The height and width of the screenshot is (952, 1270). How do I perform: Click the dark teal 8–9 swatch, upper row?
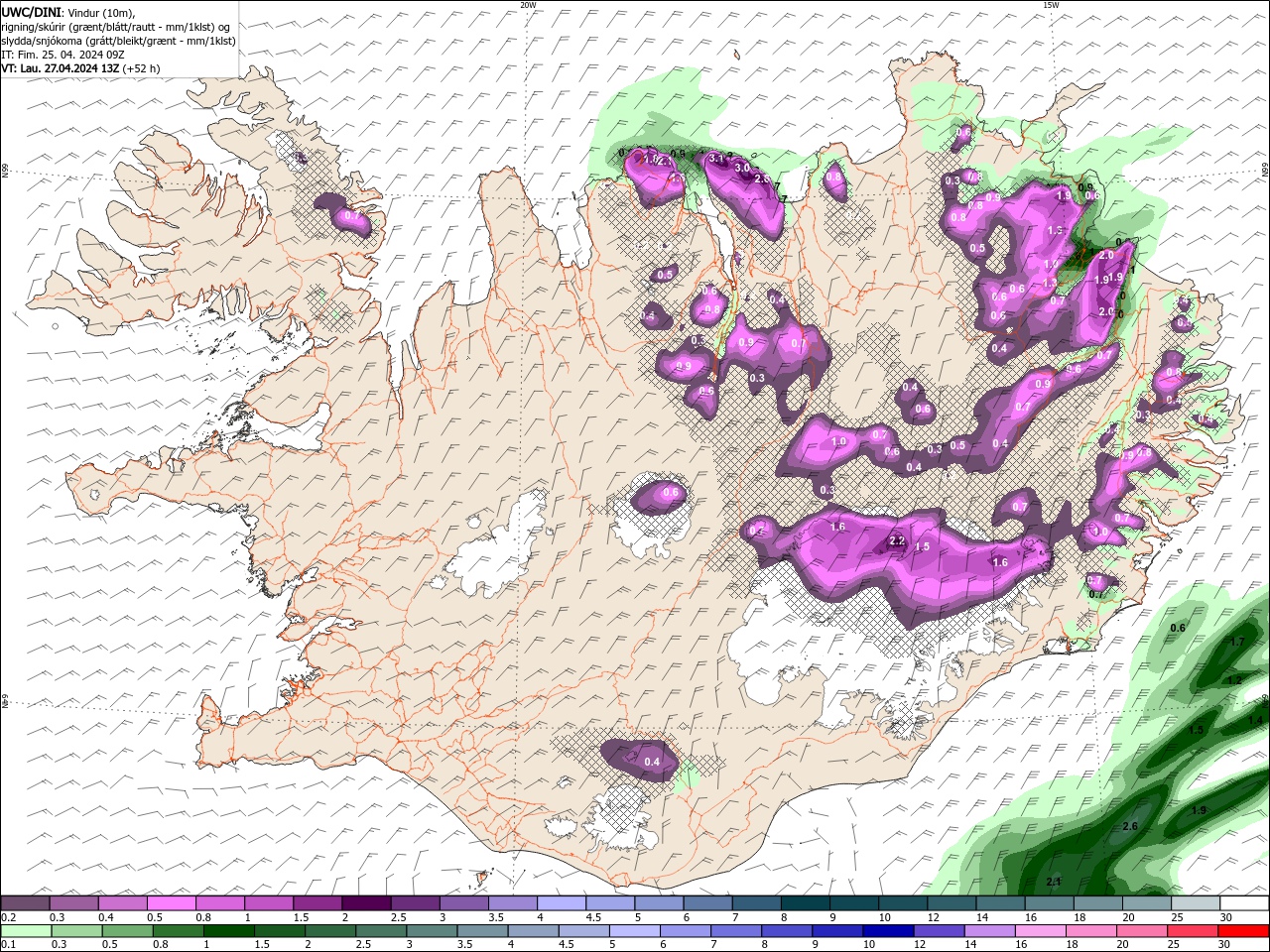pos(806,903)
